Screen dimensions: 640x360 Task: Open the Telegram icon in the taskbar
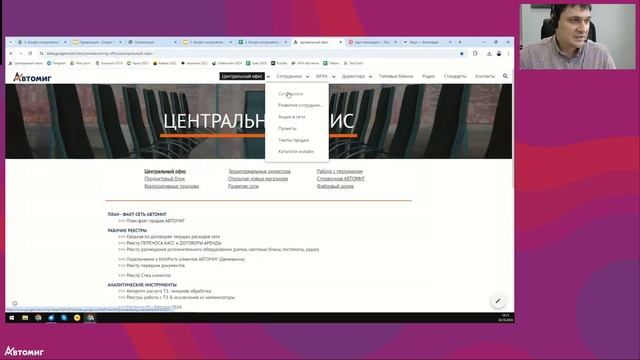51,318
